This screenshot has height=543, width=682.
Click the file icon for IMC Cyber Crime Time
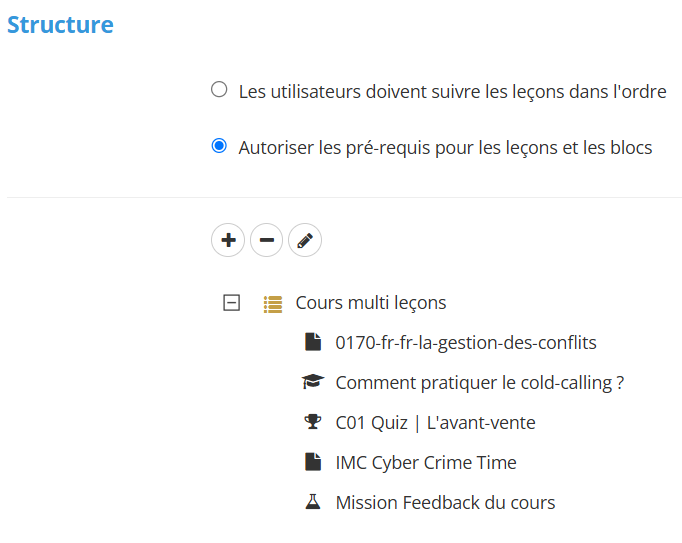click(313, 462)
